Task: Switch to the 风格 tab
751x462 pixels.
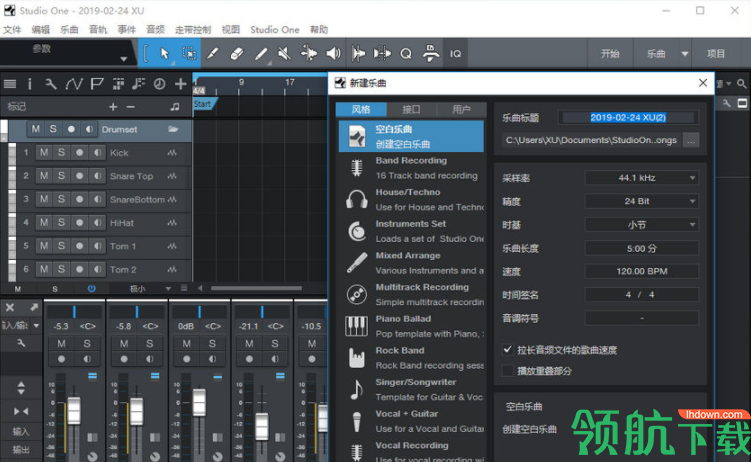Action: [361, 110]
